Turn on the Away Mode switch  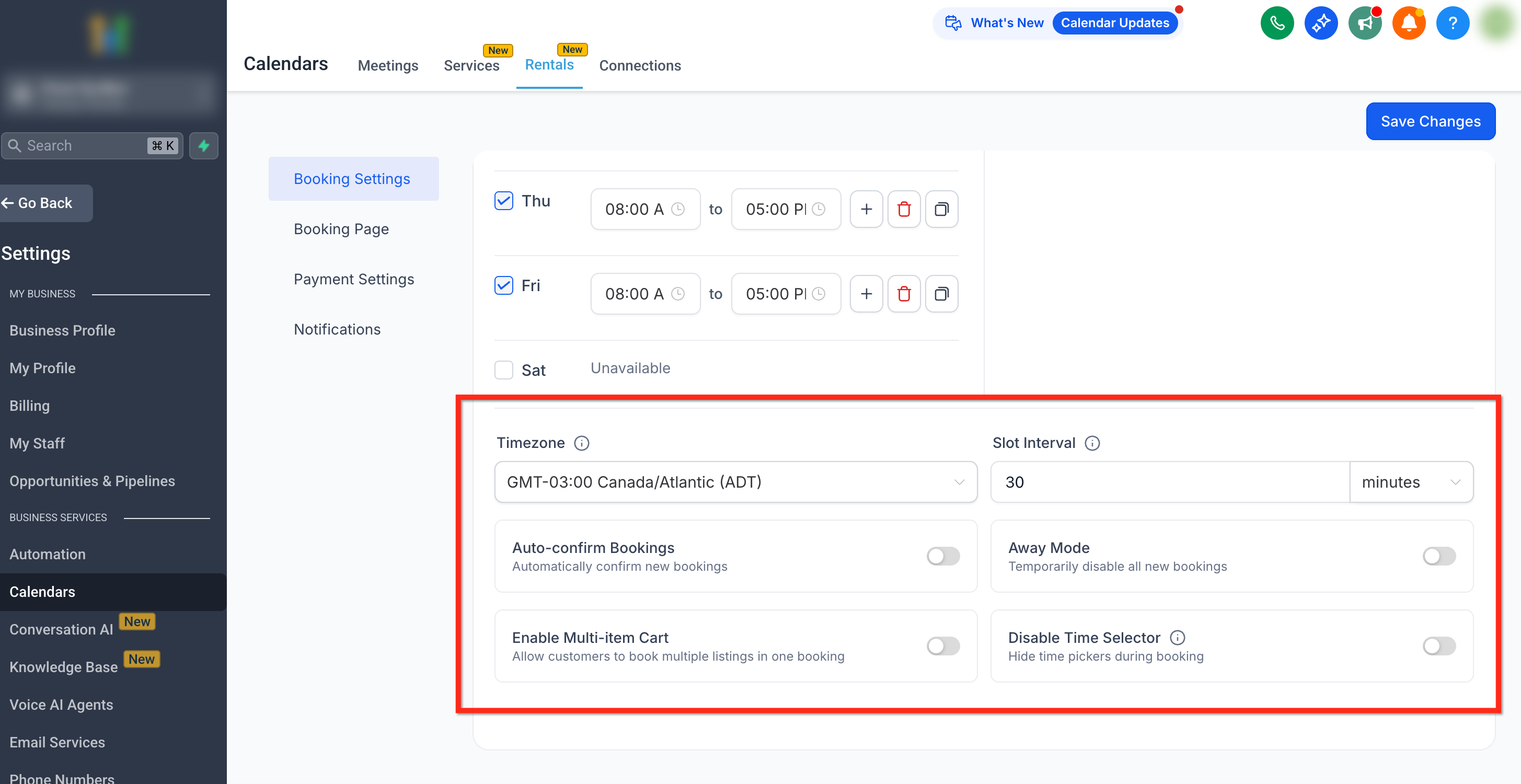coord(1438,556)
